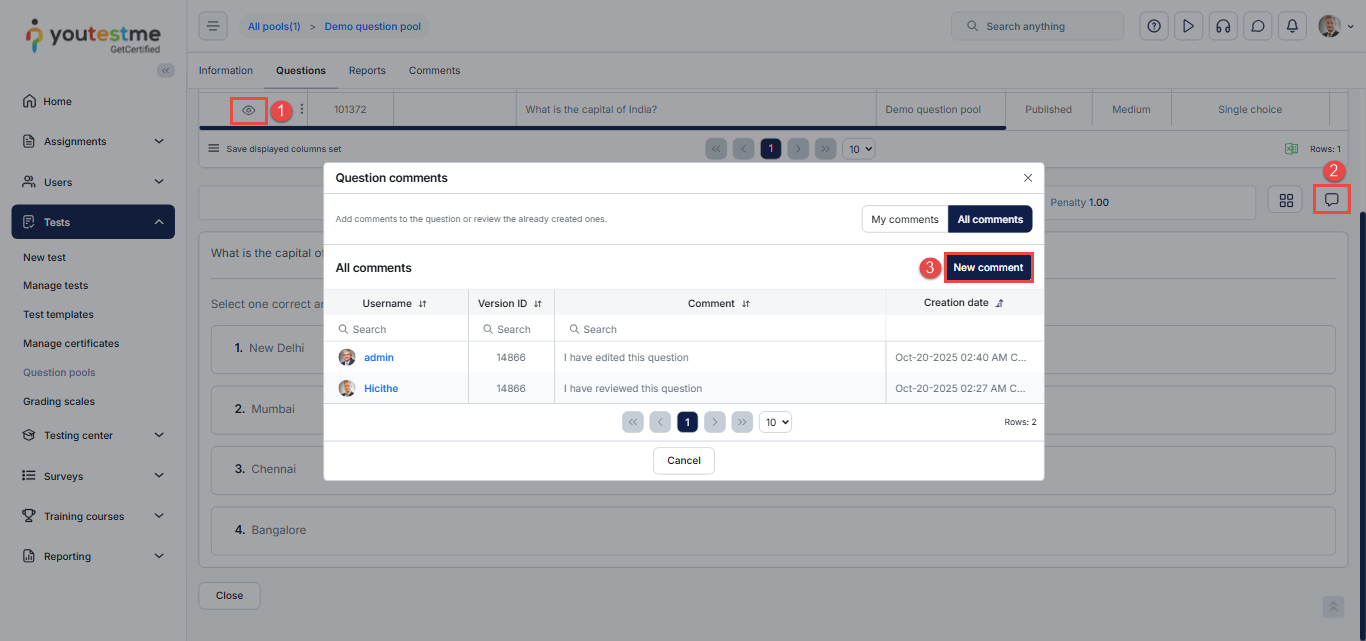Click the play tutorial icon in header
1366x641 pixels.
pos(1188,26)
